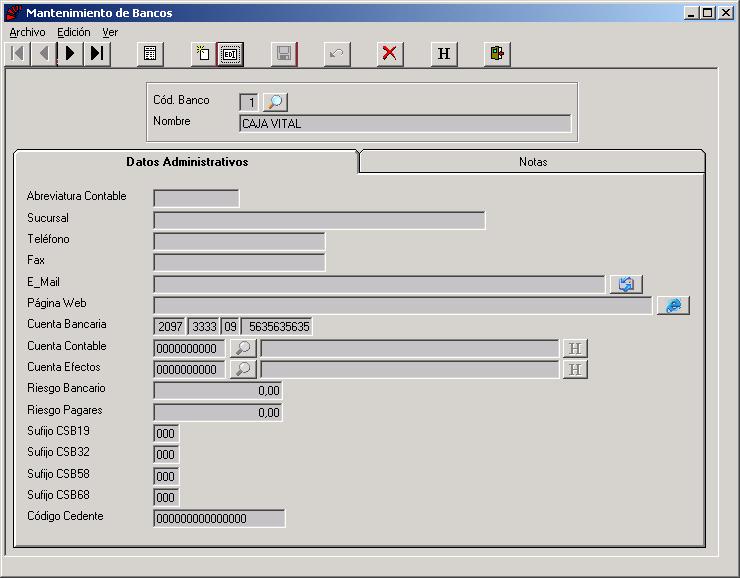Screen dimensions: 740x578
Task: Click H button beside Cuenta Efectos
Action: pyautogui.click(x=575, y=369)
